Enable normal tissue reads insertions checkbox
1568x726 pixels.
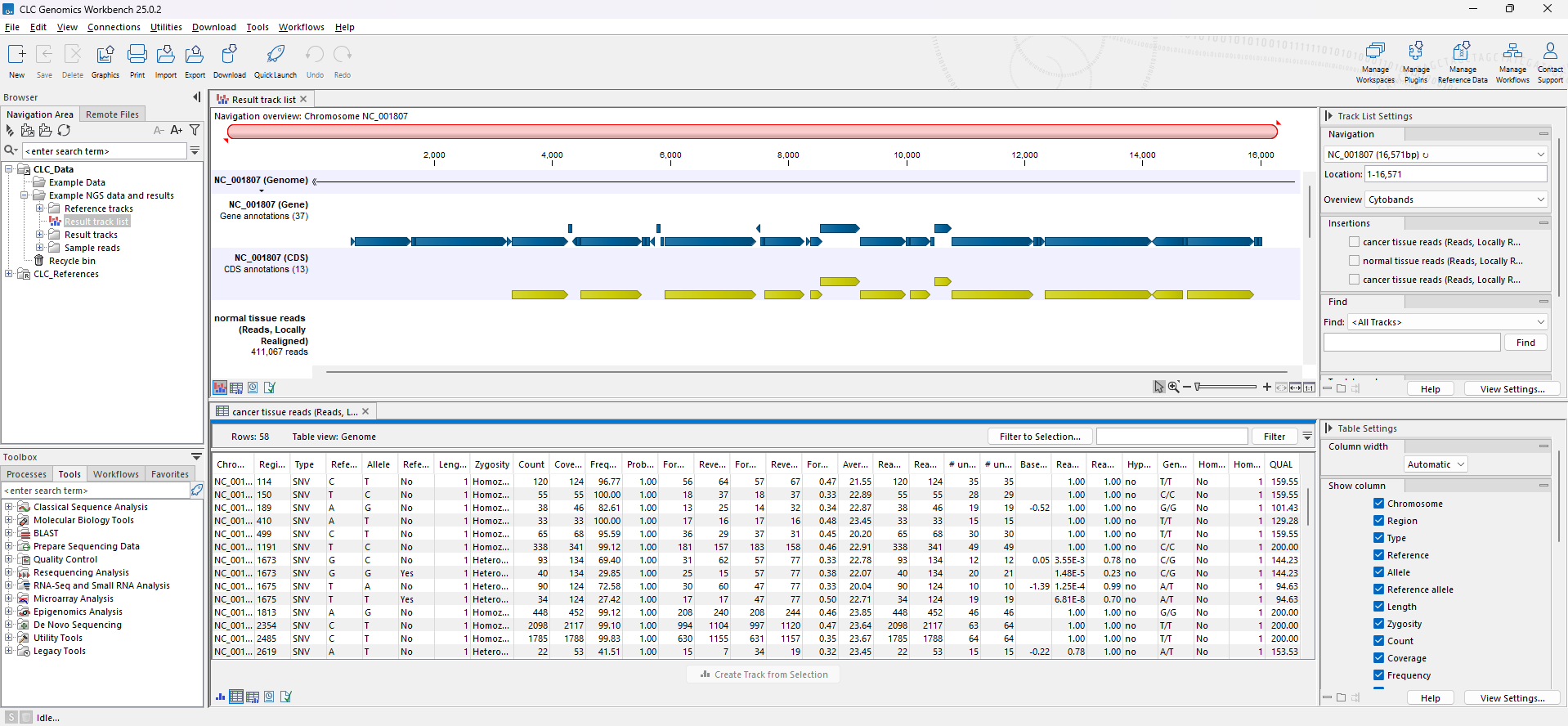[x=1354, y=261]
